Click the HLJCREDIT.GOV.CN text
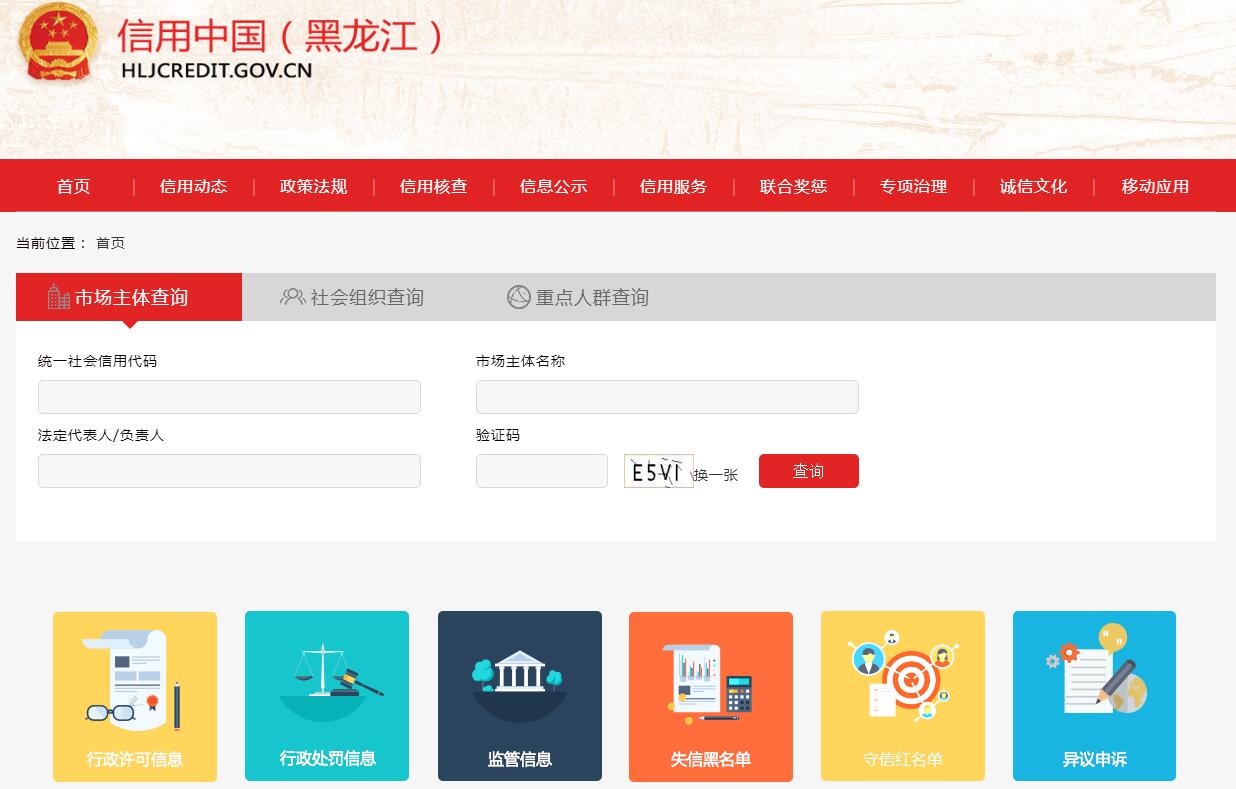 pos(216,71)
